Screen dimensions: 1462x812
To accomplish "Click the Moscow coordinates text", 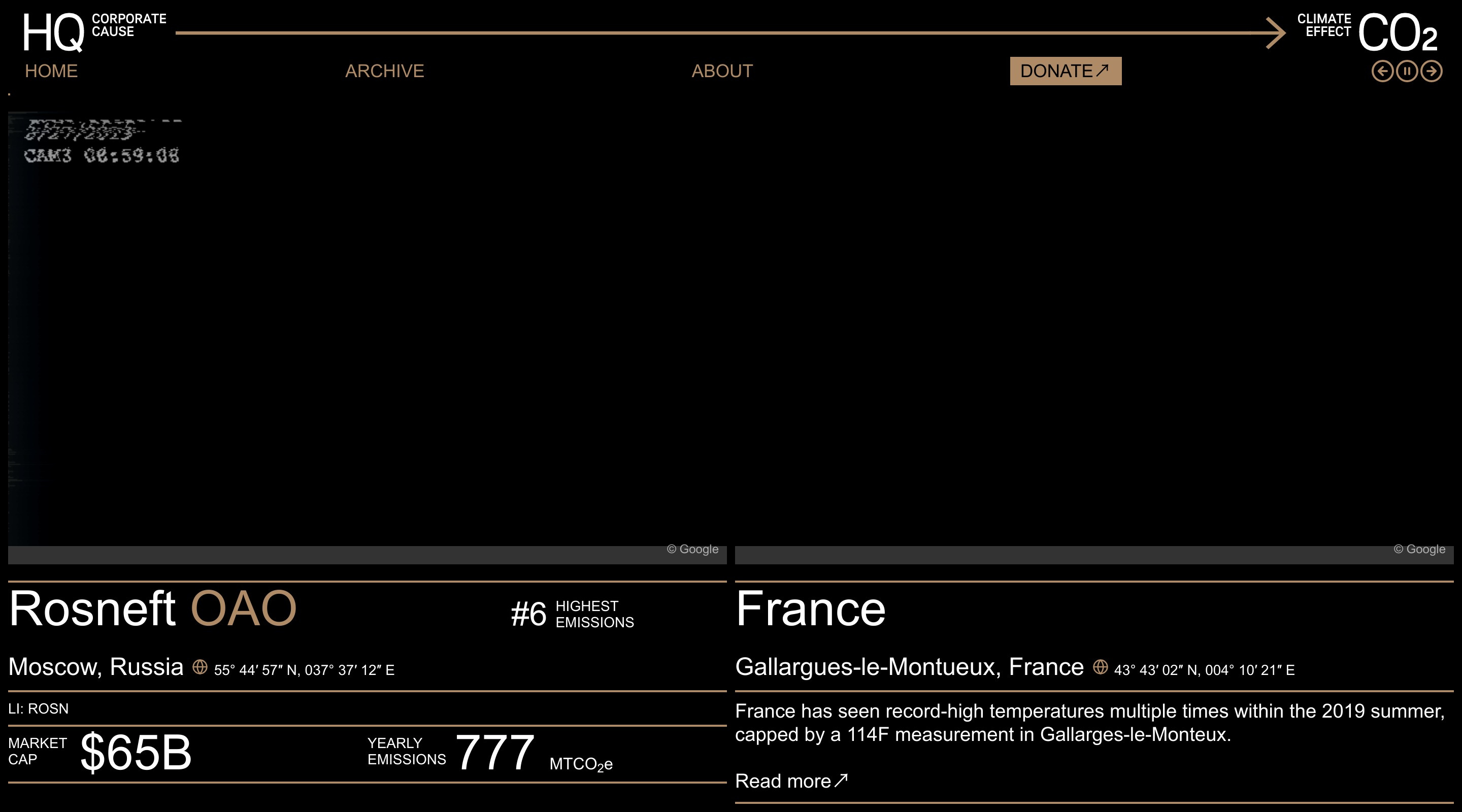I will click(304, 670).
